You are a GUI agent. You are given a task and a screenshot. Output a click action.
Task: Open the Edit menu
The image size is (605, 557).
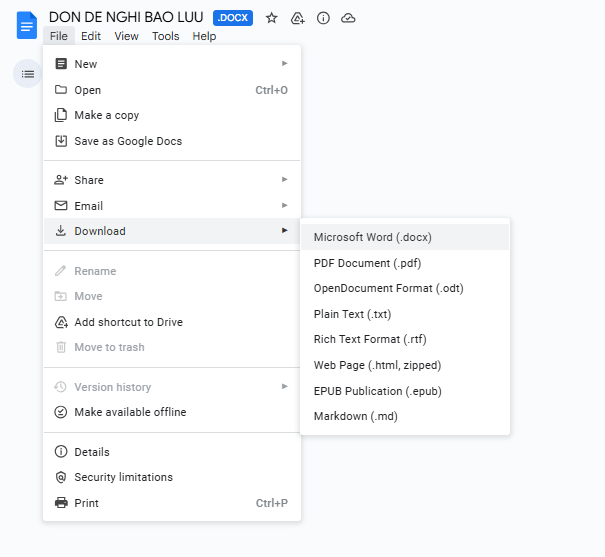pos(91,36)
